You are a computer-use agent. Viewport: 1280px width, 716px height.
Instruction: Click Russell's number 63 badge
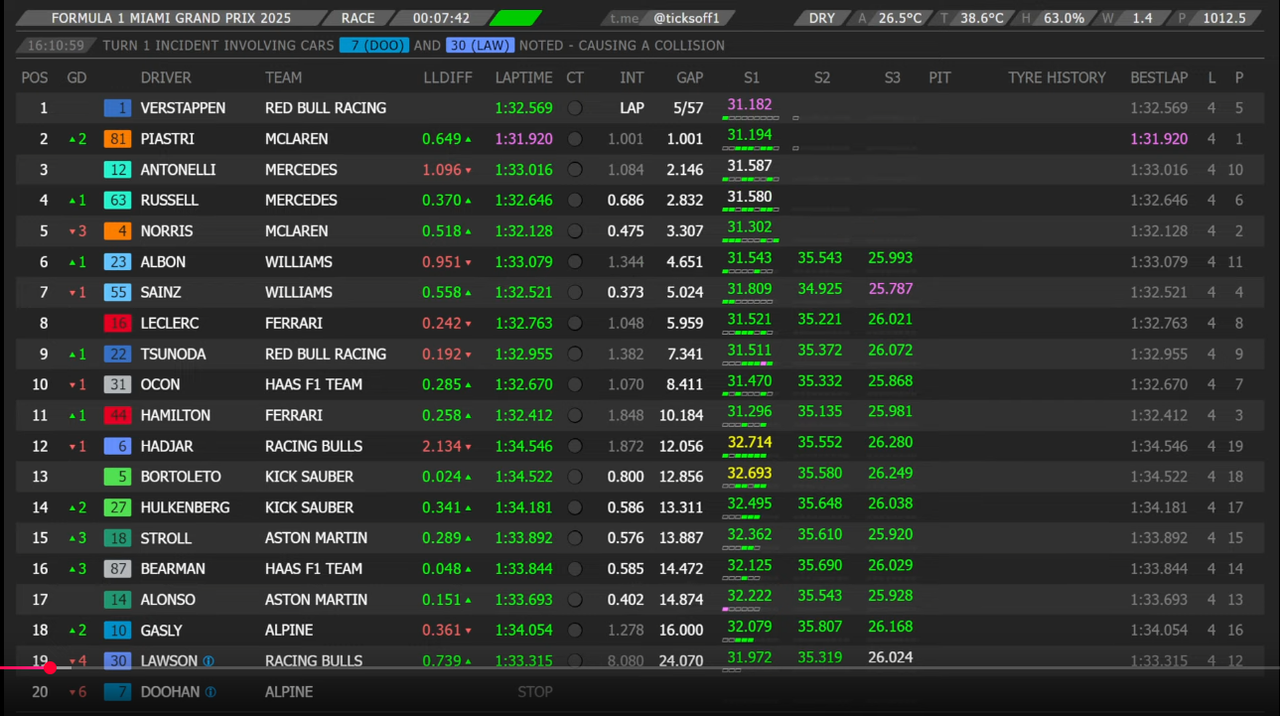click(x=118, y=200)
